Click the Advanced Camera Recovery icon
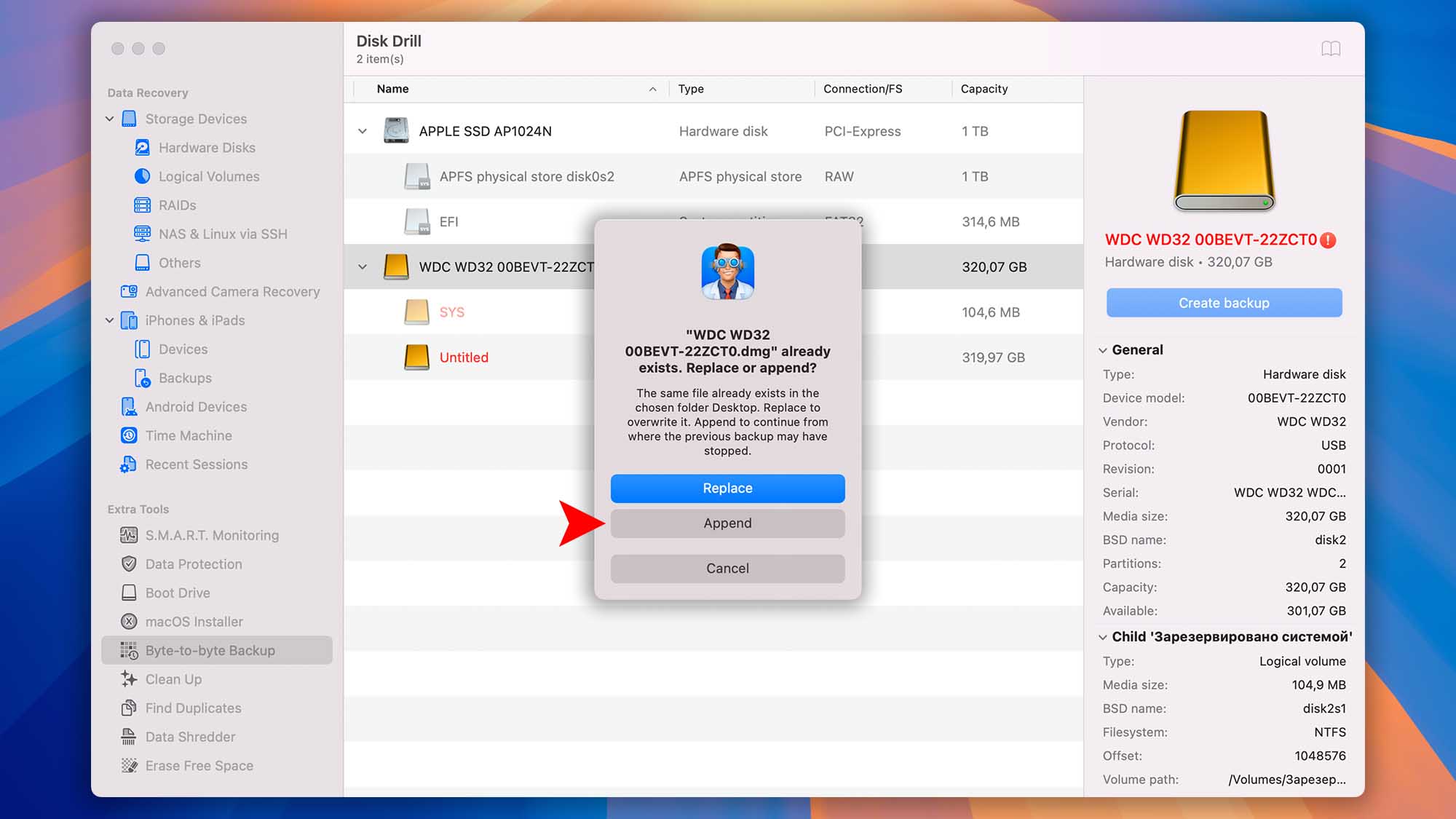Viewport: 1456px width, 819px height. coord(129,291)
